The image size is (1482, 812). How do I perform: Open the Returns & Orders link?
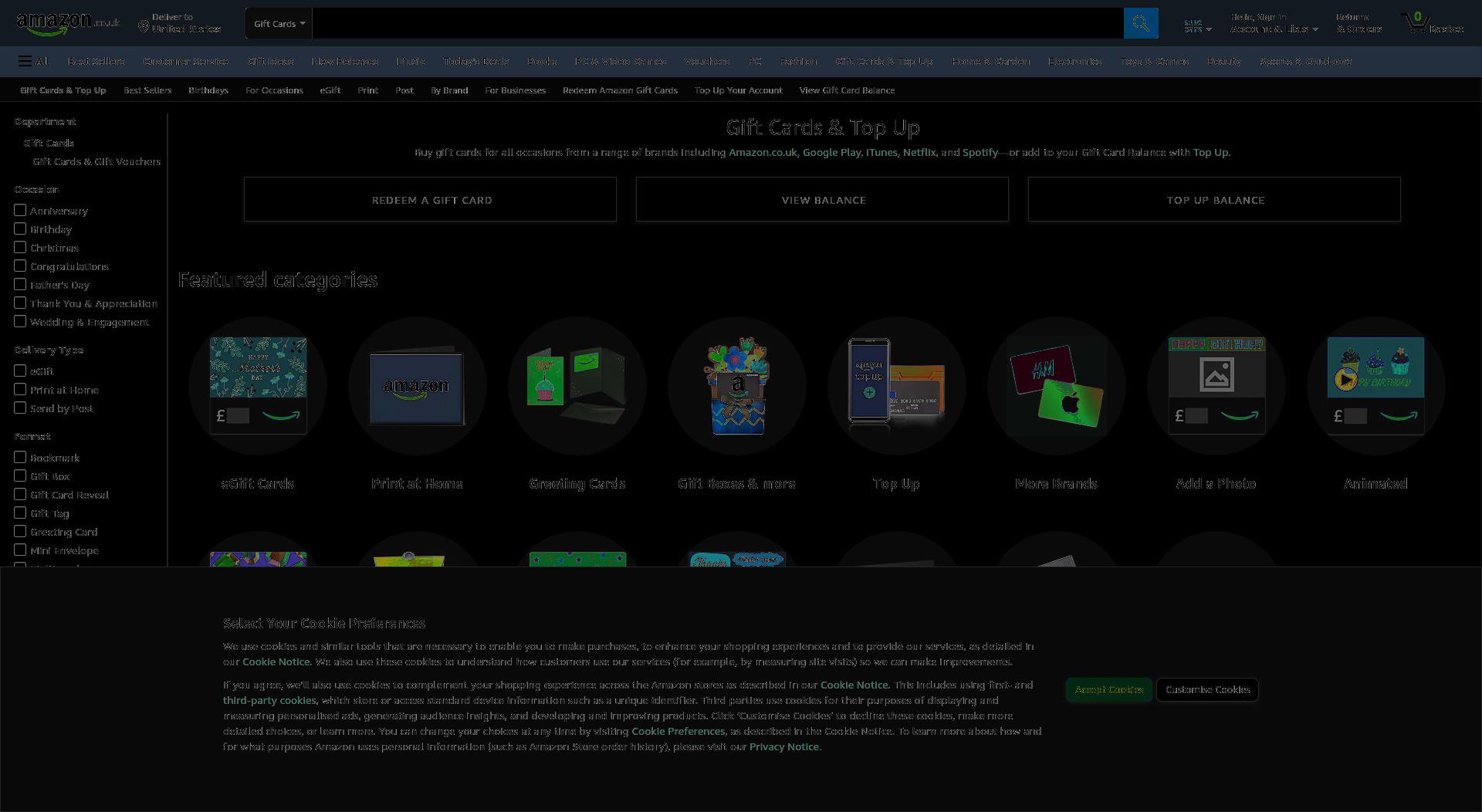click(x=1359, y=23)
